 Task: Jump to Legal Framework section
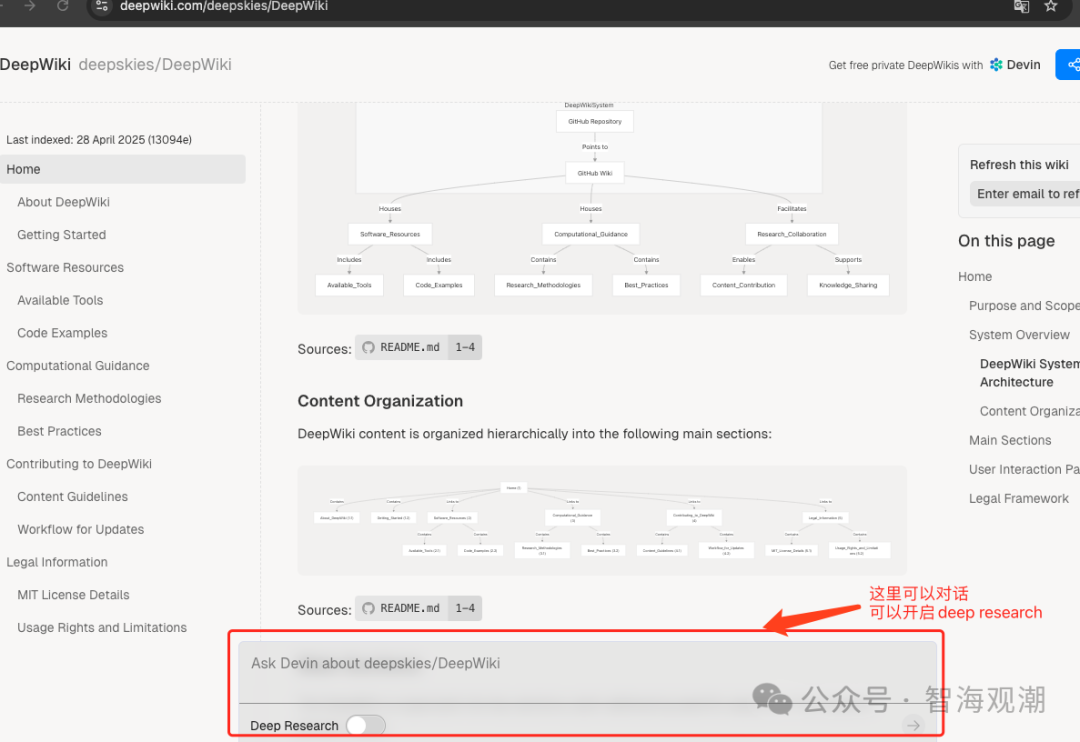click(x=1019, y=498)
